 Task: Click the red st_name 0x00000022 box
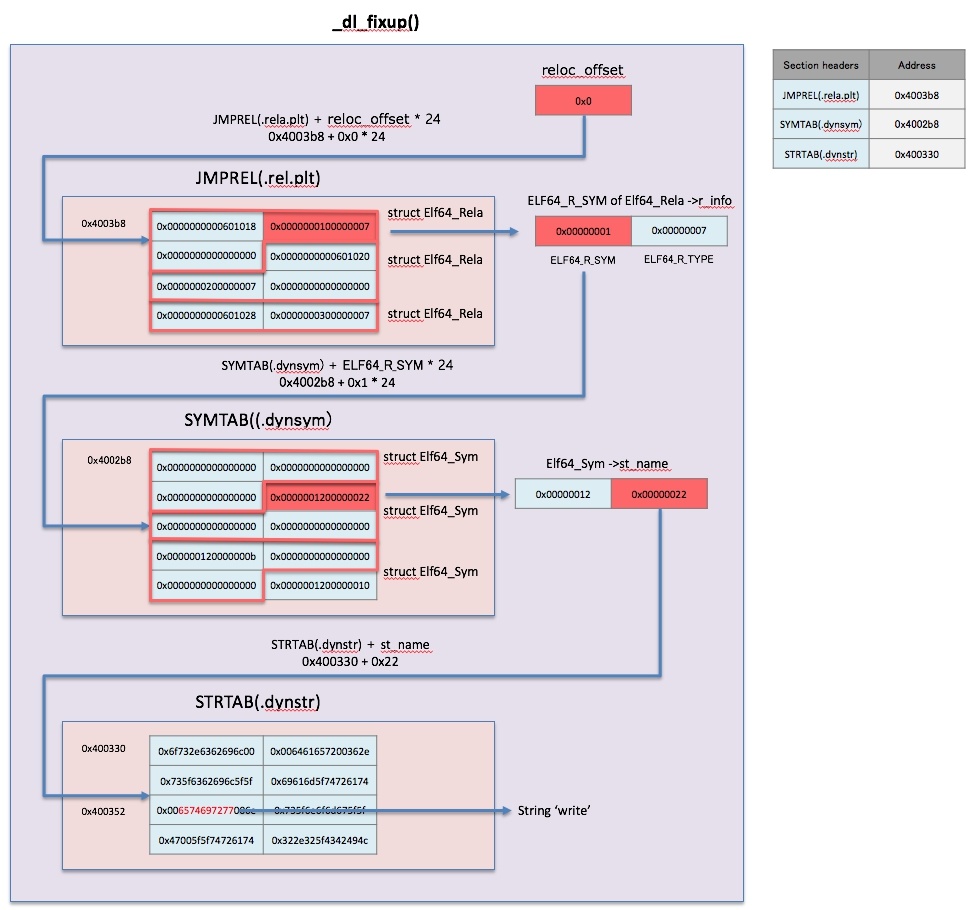point(659,494)
